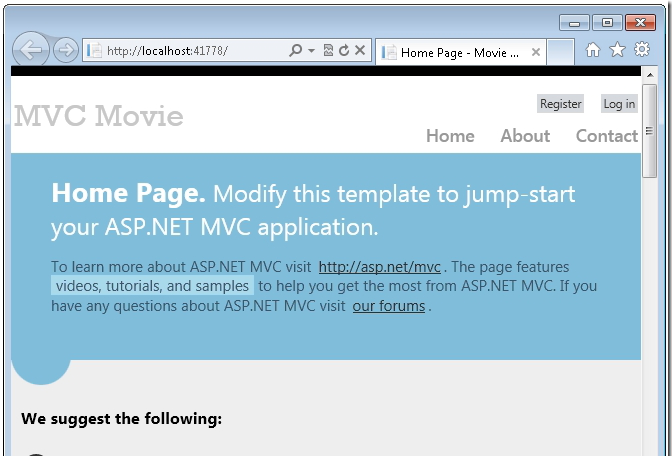Toggle Compatibility View icon in address bar
The height and width of the screenshot is (474, 672).
pyautogui.click(x=328, y=50)
